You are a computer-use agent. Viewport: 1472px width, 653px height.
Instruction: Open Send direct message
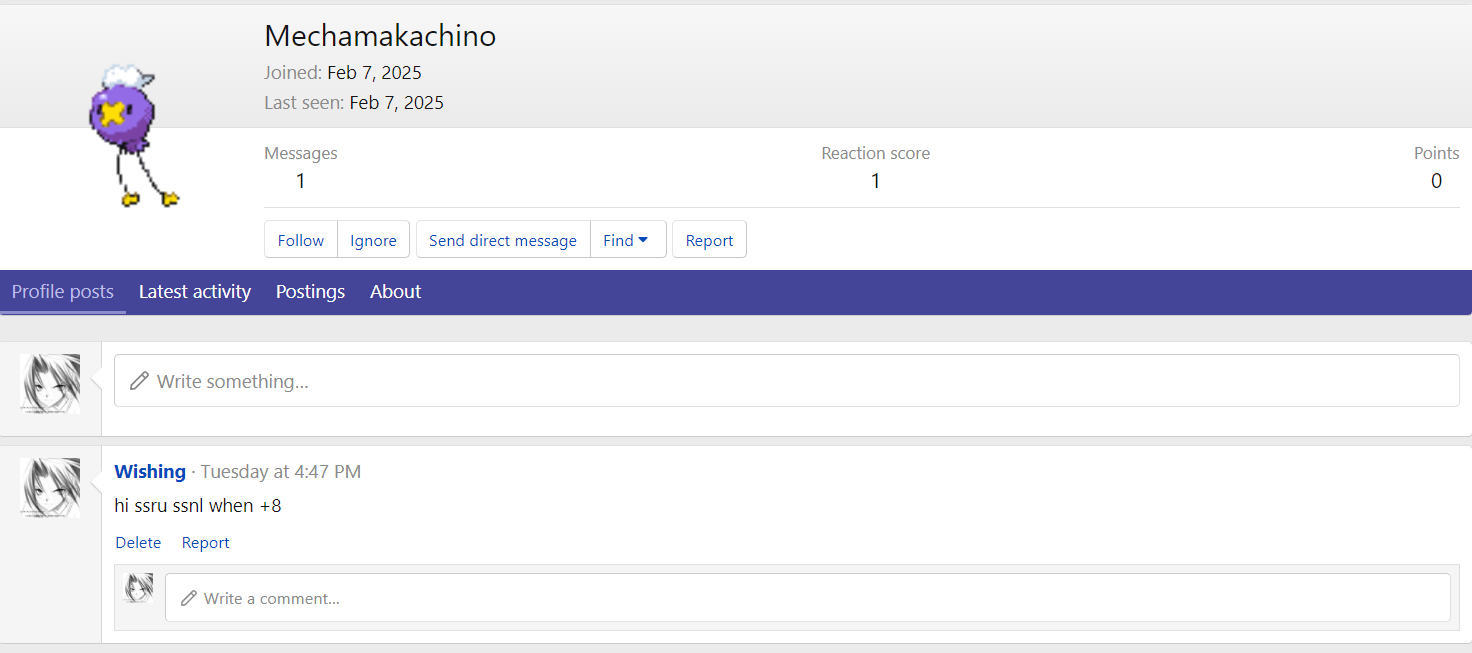502,240
